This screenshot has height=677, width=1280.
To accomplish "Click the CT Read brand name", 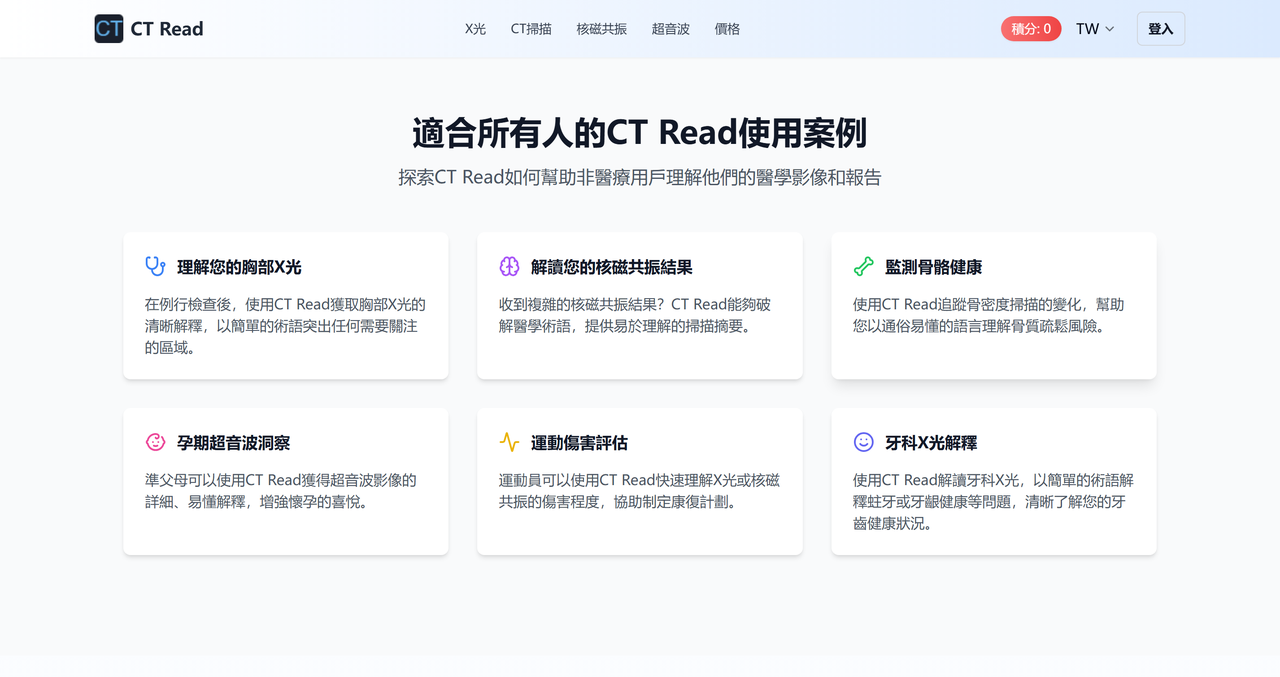I will click(167, 29).
